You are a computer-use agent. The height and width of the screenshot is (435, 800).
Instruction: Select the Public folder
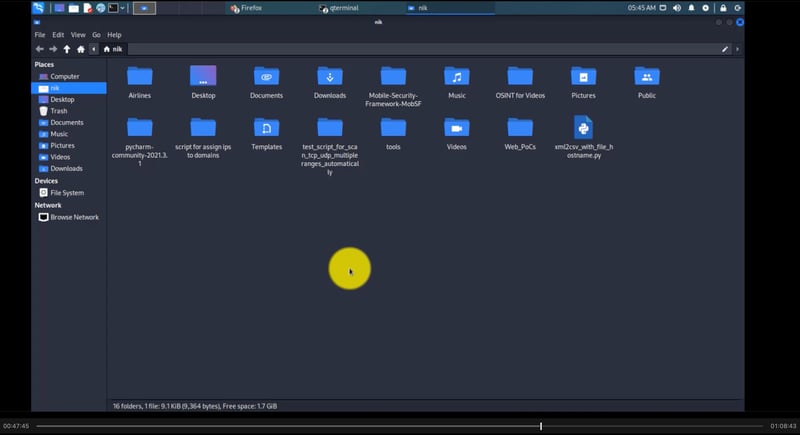[x=646, y=82]
